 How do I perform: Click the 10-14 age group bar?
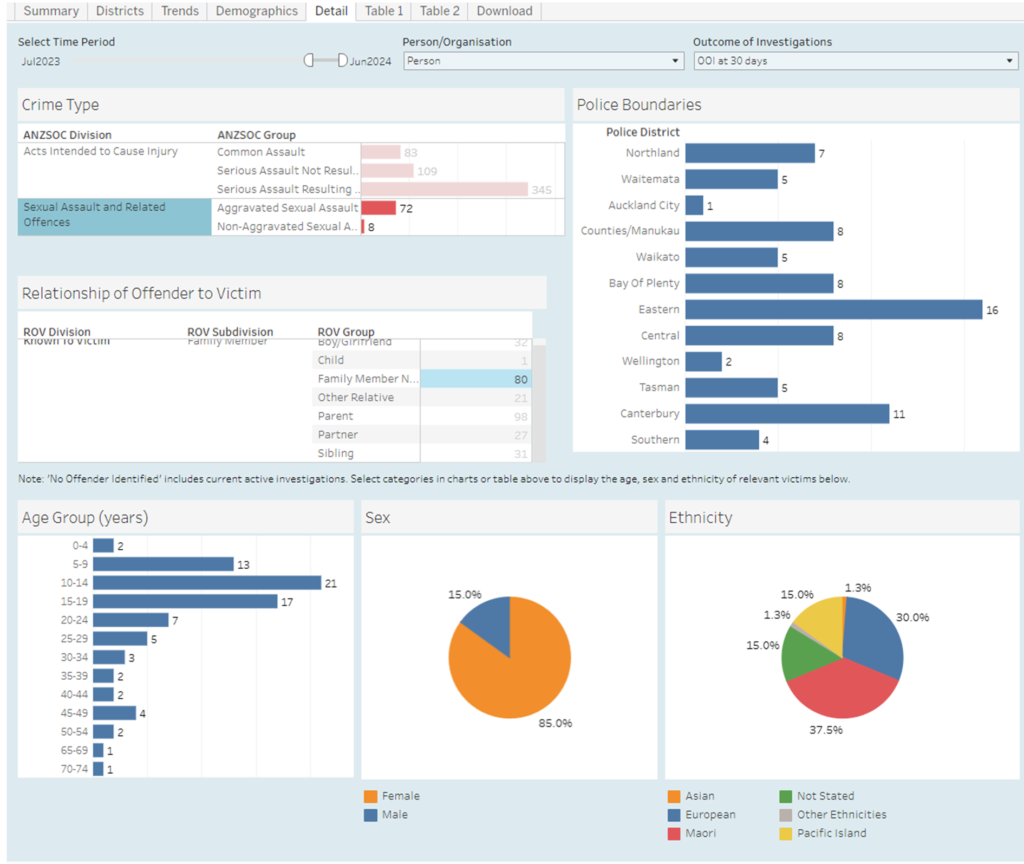[x=207, y=583]
